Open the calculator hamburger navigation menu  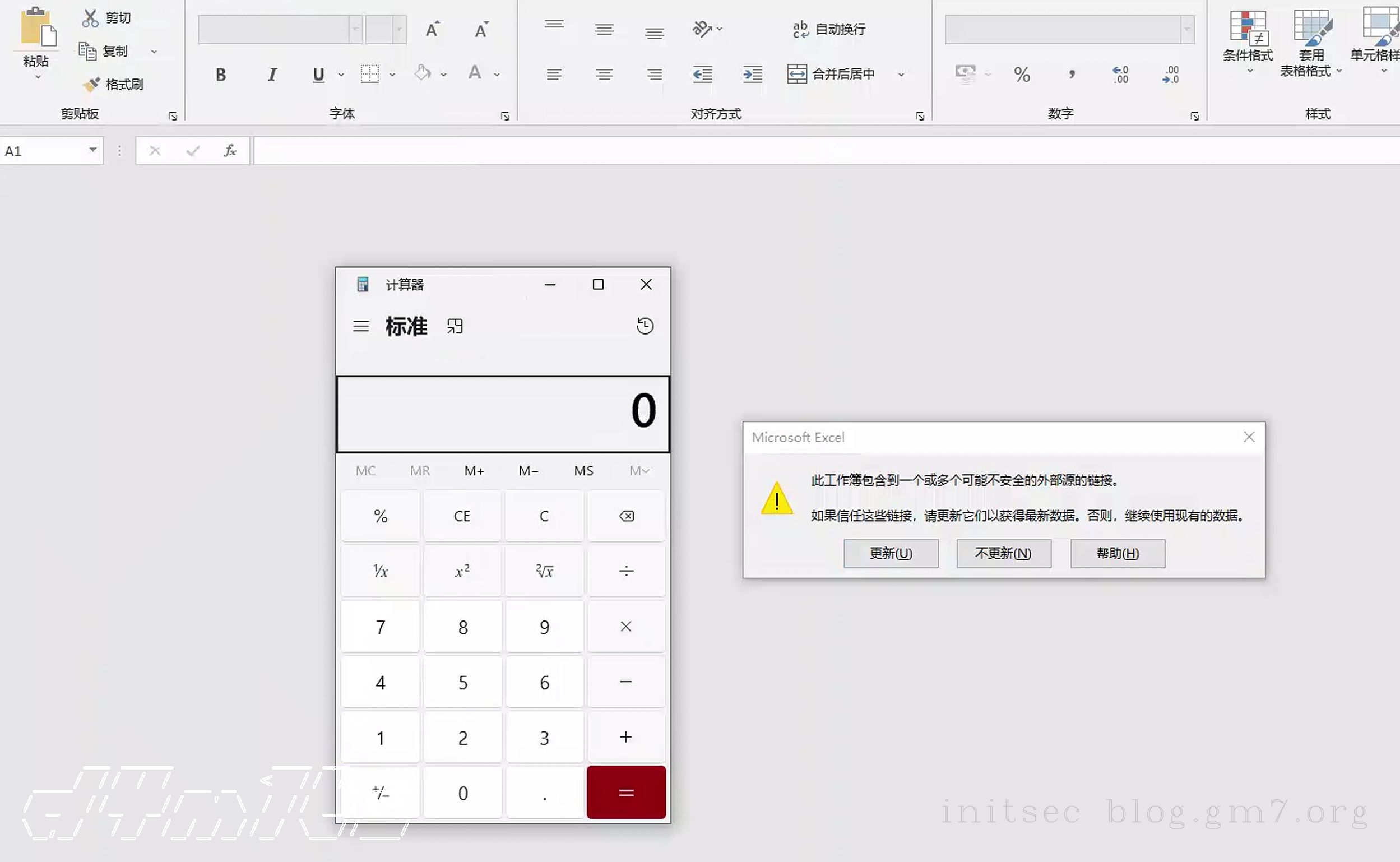pyautogui.click(x=361, y=326)
